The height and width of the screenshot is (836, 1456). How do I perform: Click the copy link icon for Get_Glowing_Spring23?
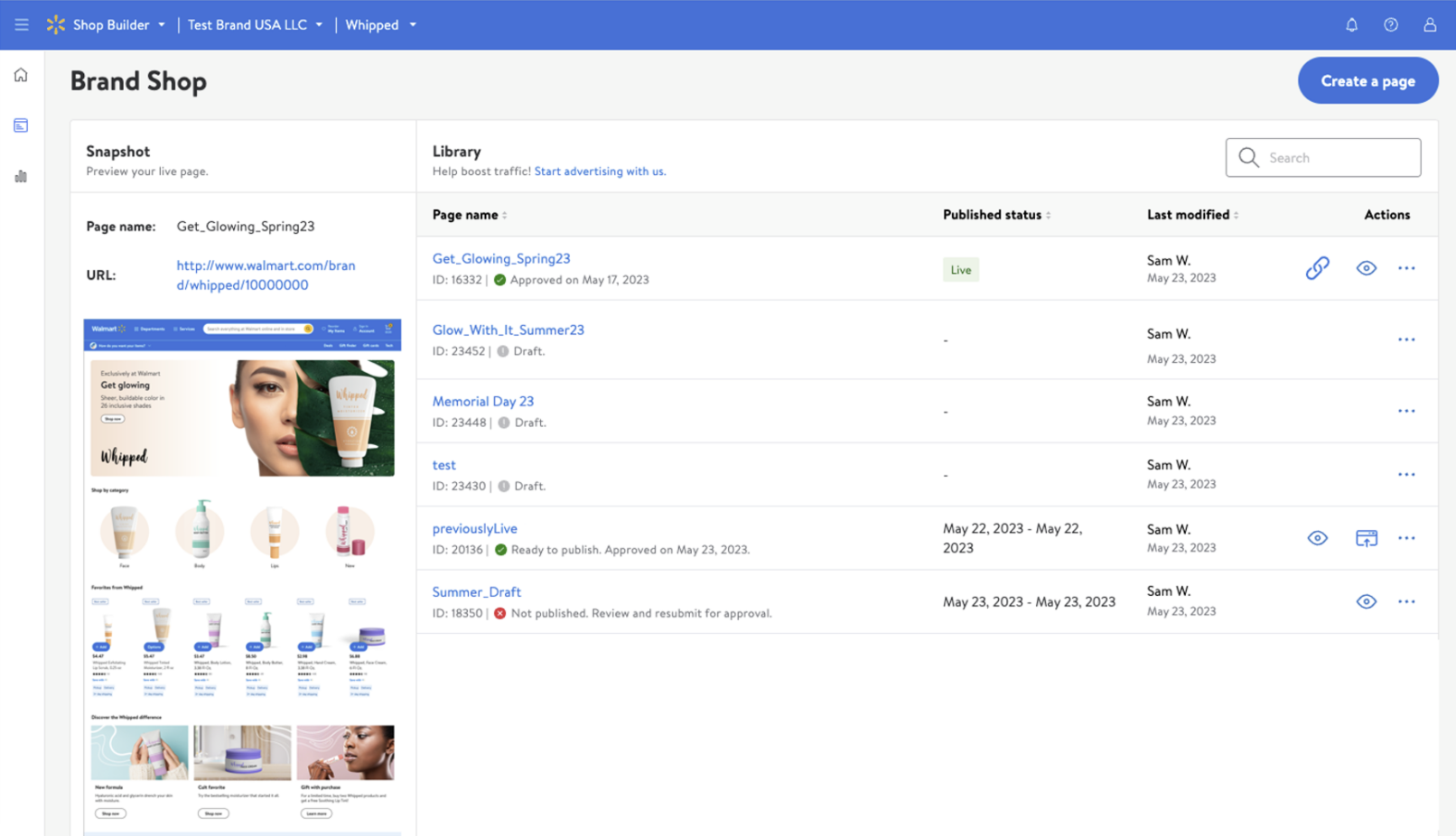pyautogui.click(x=1317, y=267)
